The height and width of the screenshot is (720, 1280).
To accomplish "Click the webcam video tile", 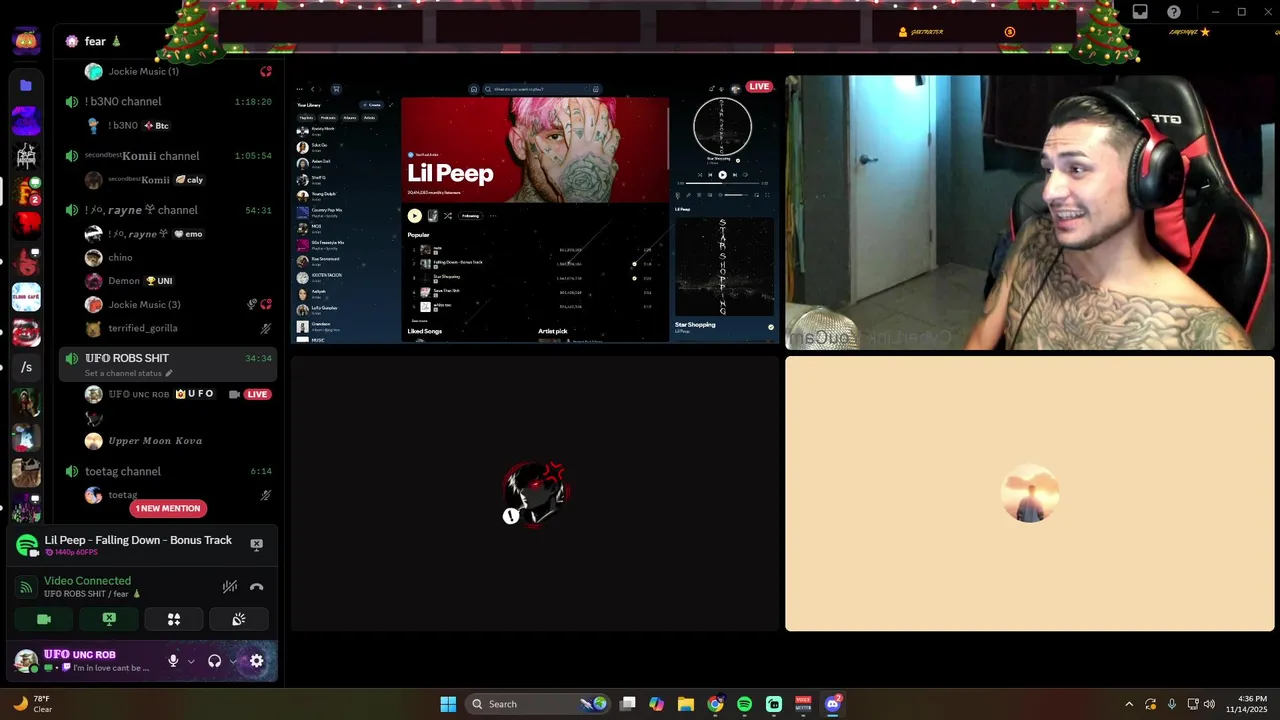I will click(1030, 213).
